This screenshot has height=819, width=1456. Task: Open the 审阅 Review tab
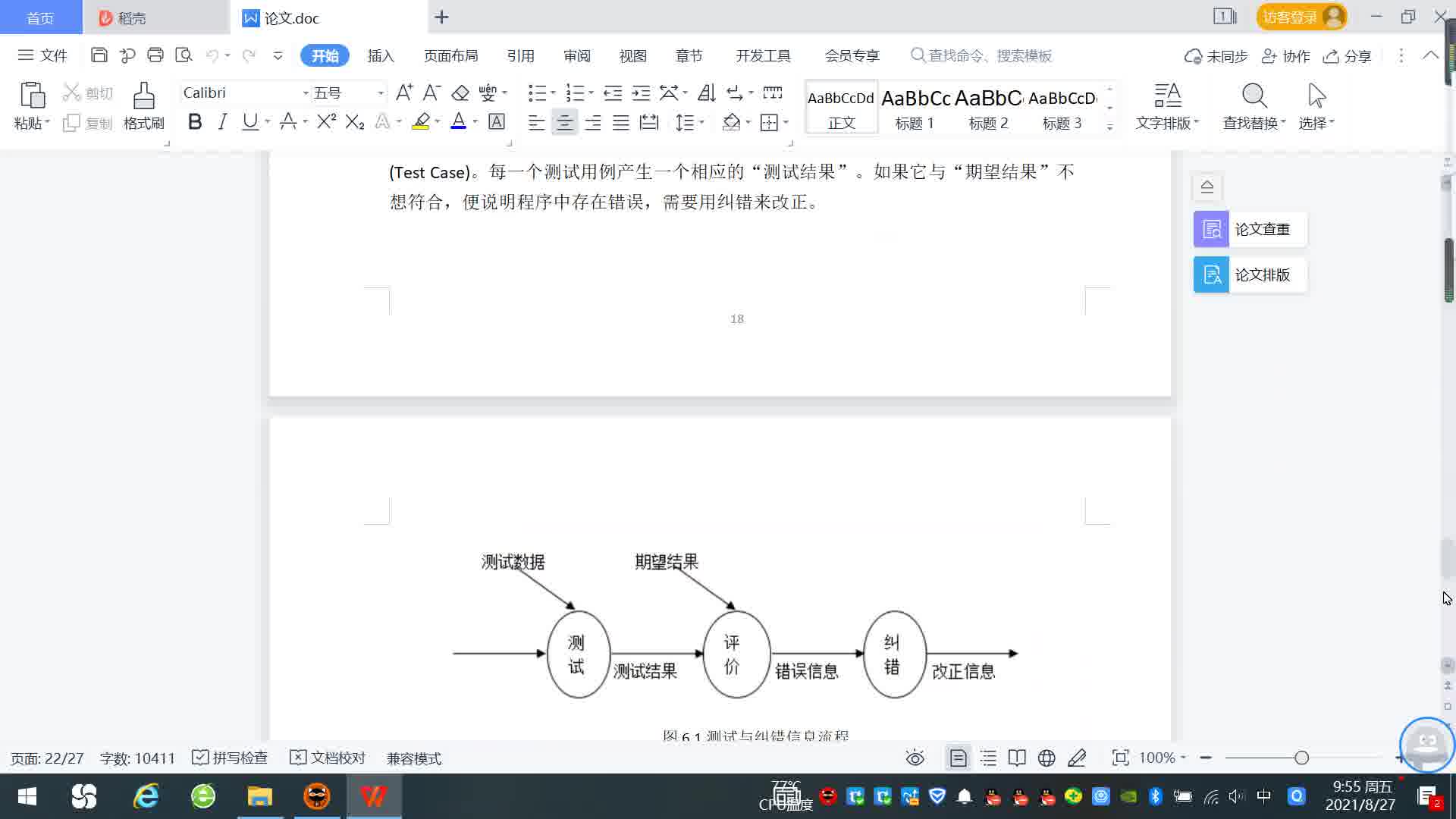click(x=576, y=55)
